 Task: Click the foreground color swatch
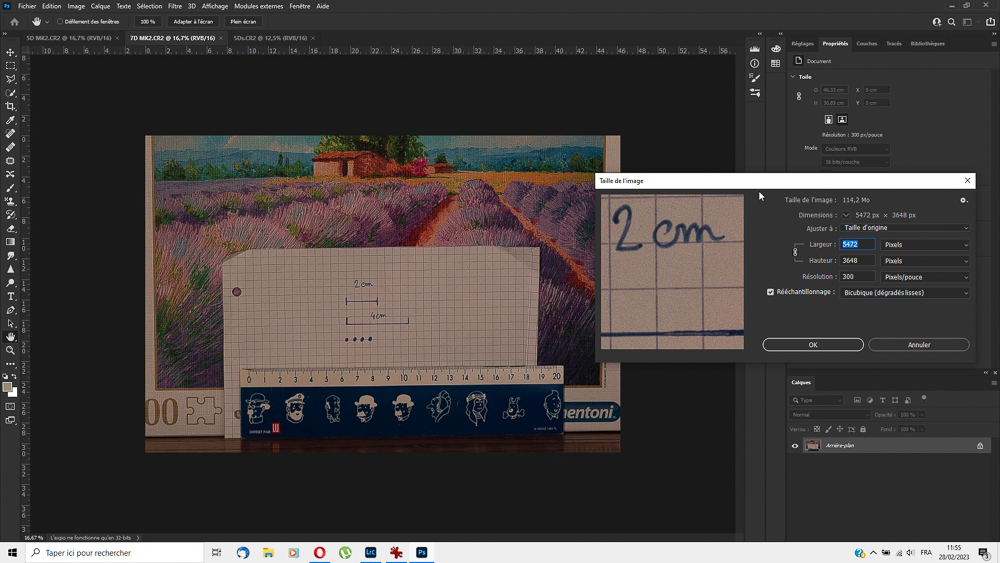[7, 387]
